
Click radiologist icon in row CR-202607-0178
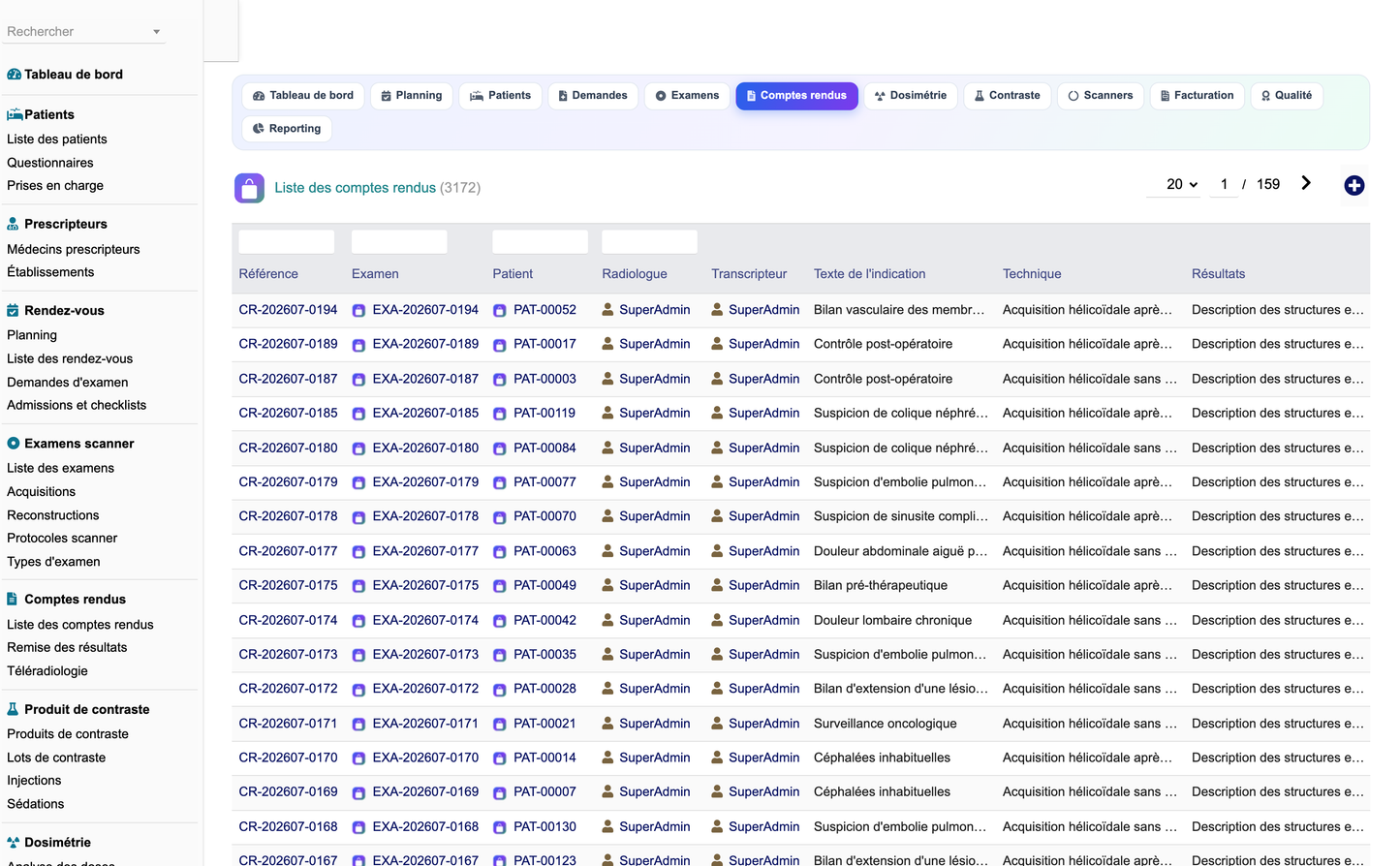pyautogui.click(x=607, y=516)
